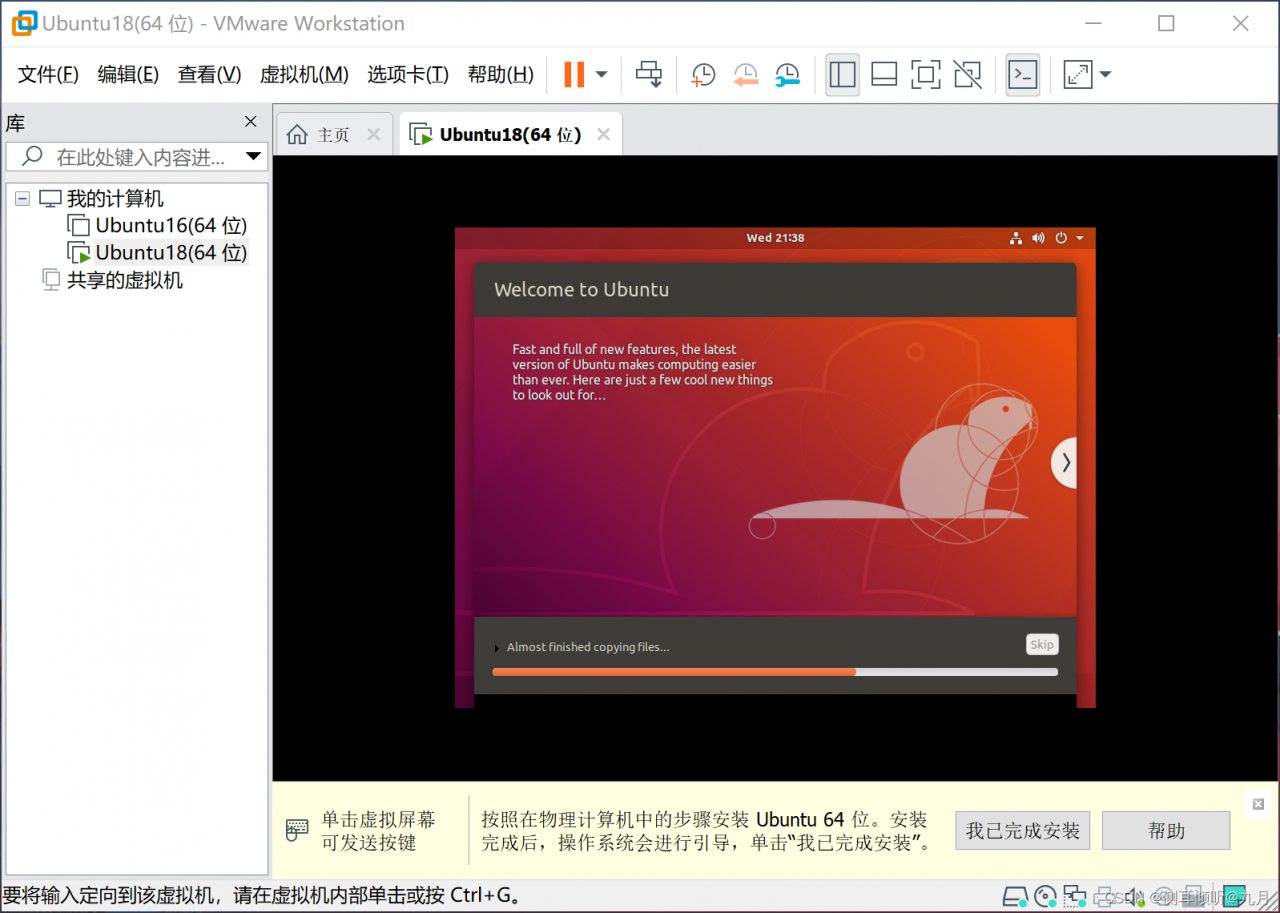Click the teal message log status icon
Screen dimensions: 1280x913
click(1234, 895)
